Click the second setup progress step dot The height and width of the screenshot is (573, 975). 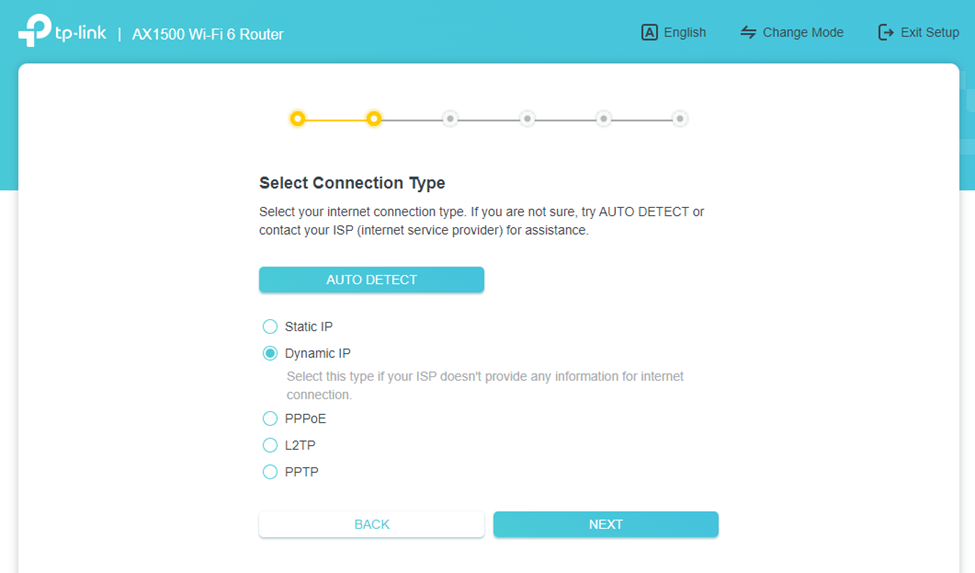click(374, 119)
